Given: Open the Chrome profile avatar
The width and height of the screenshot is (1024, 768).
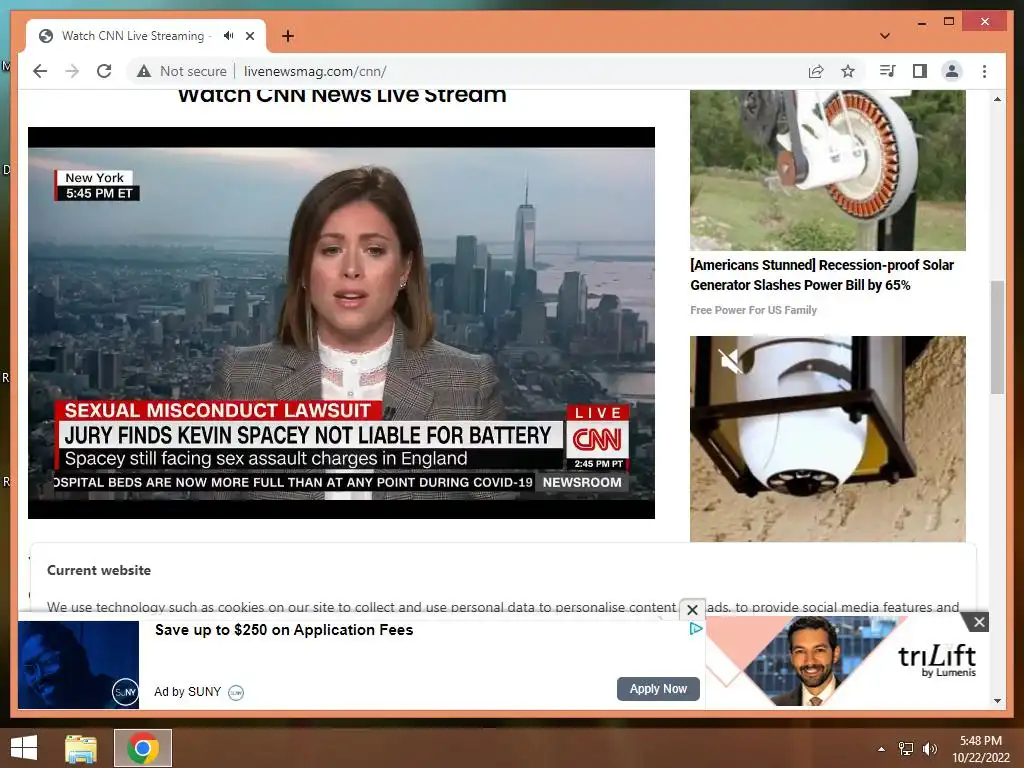Looking at the screenshot, I should 952,71.
